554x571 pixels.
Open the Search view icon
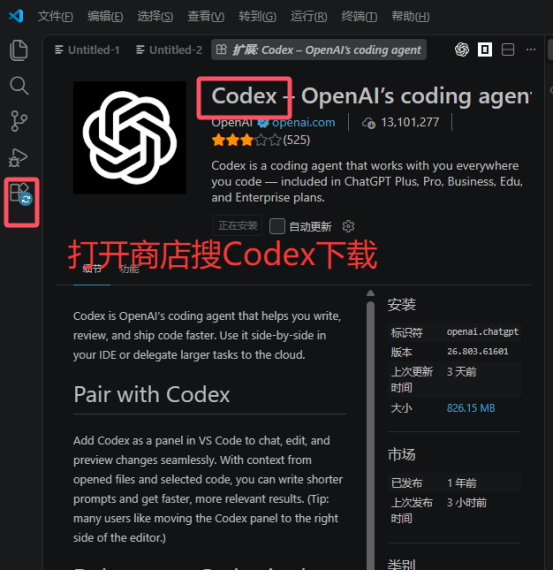[x=19, y=86]
